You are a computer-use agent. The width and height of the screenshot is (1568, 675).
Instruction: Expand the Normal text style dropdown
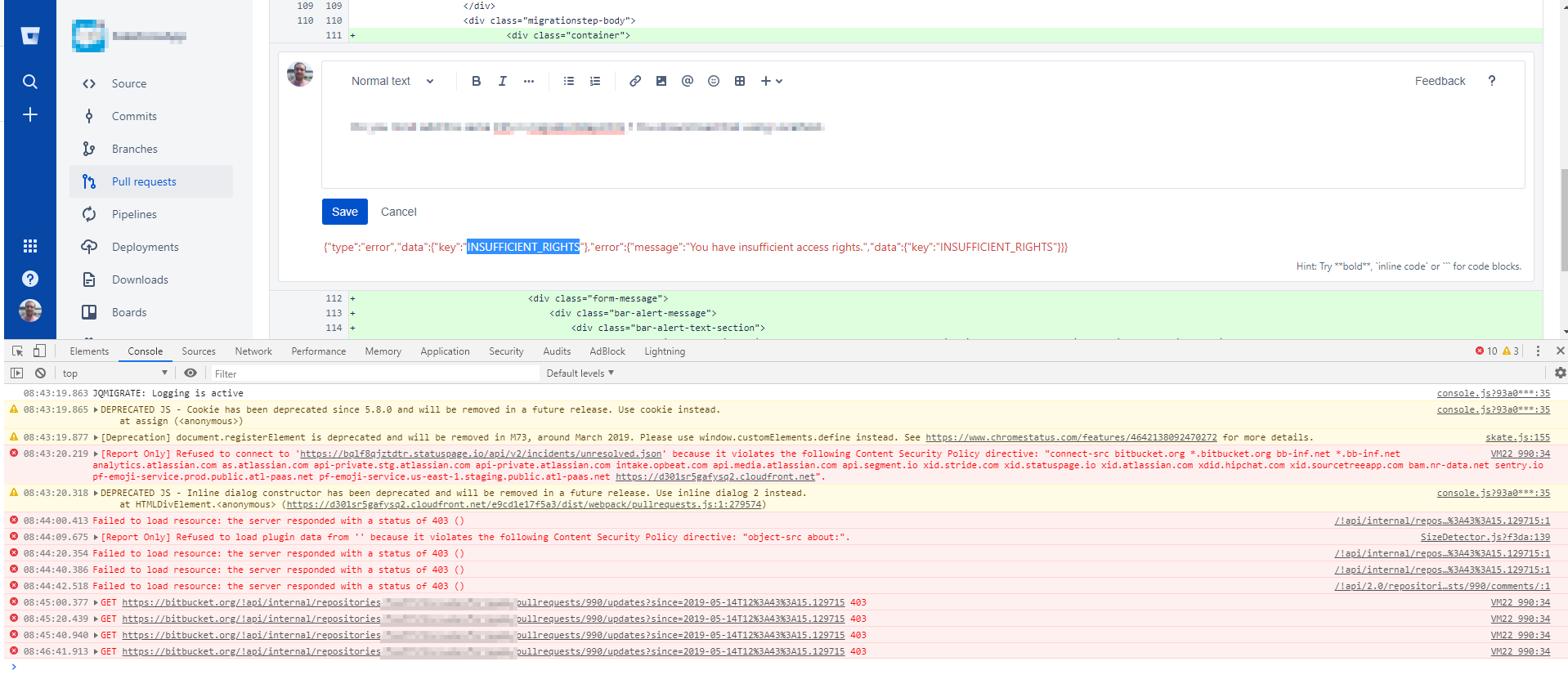click(x=392, y=81)
